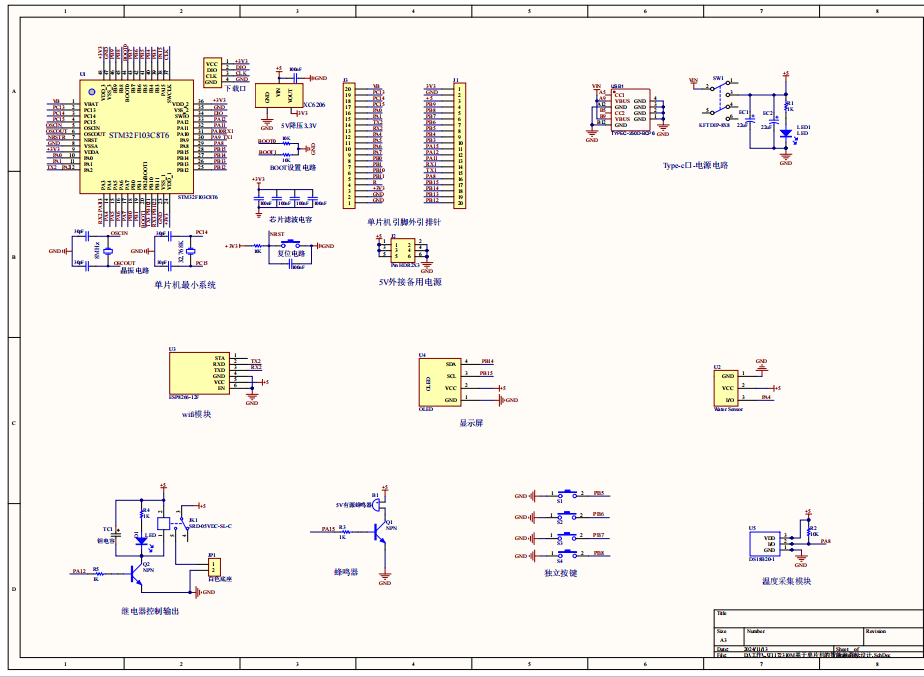The image size is (924, 677).
Task: Click the left J1 20-pin header connector
Action: pyautogui.click(x=349, y=146)
